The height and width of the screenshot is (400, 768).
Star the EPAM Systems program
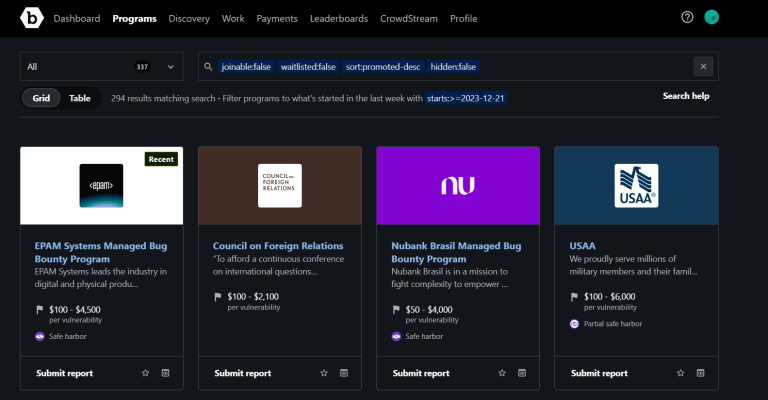tap(145, 373)
